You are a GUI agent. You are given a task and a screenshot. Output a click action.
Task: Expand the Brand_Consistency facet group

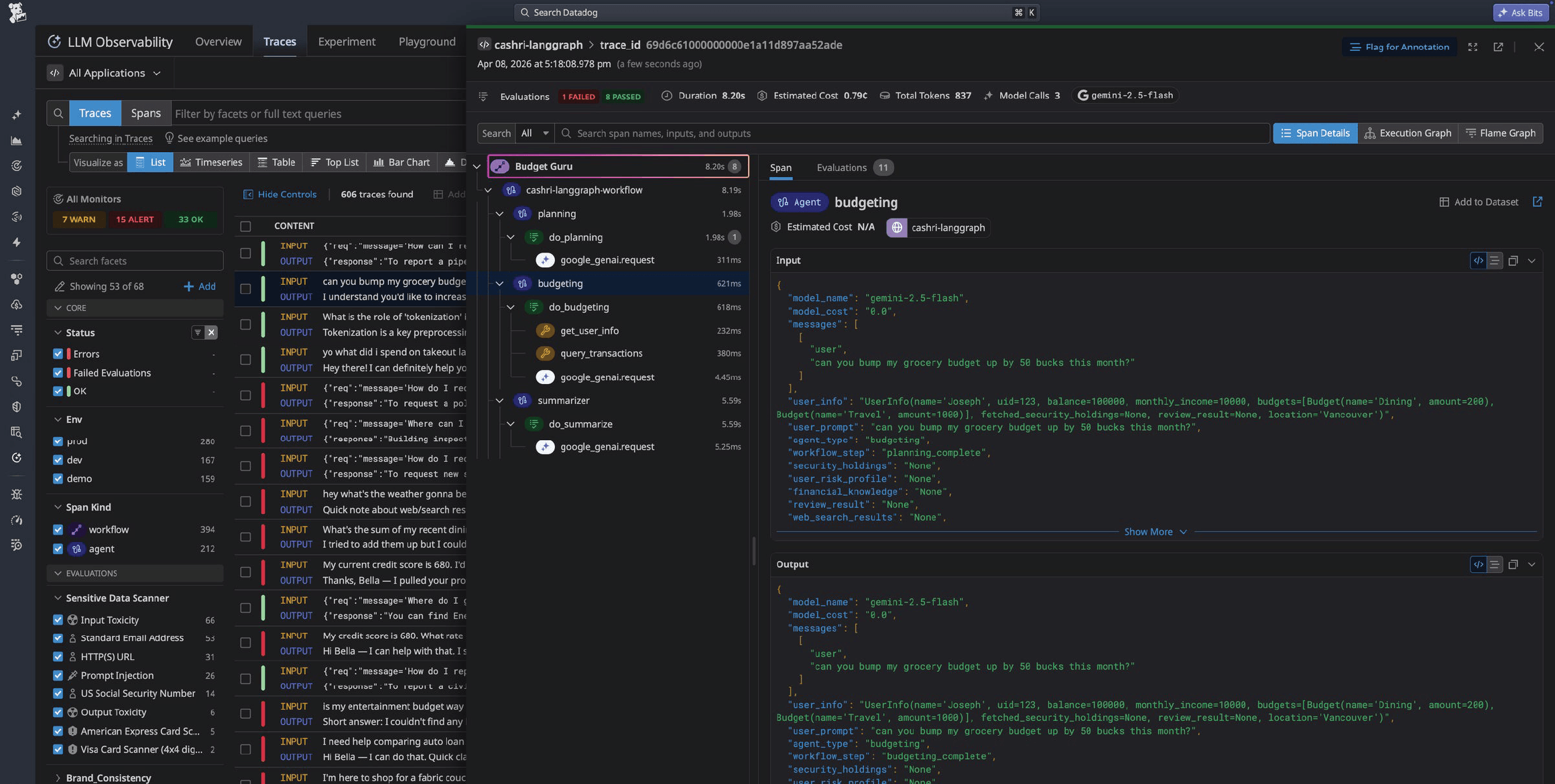click(x=58, y=778)
